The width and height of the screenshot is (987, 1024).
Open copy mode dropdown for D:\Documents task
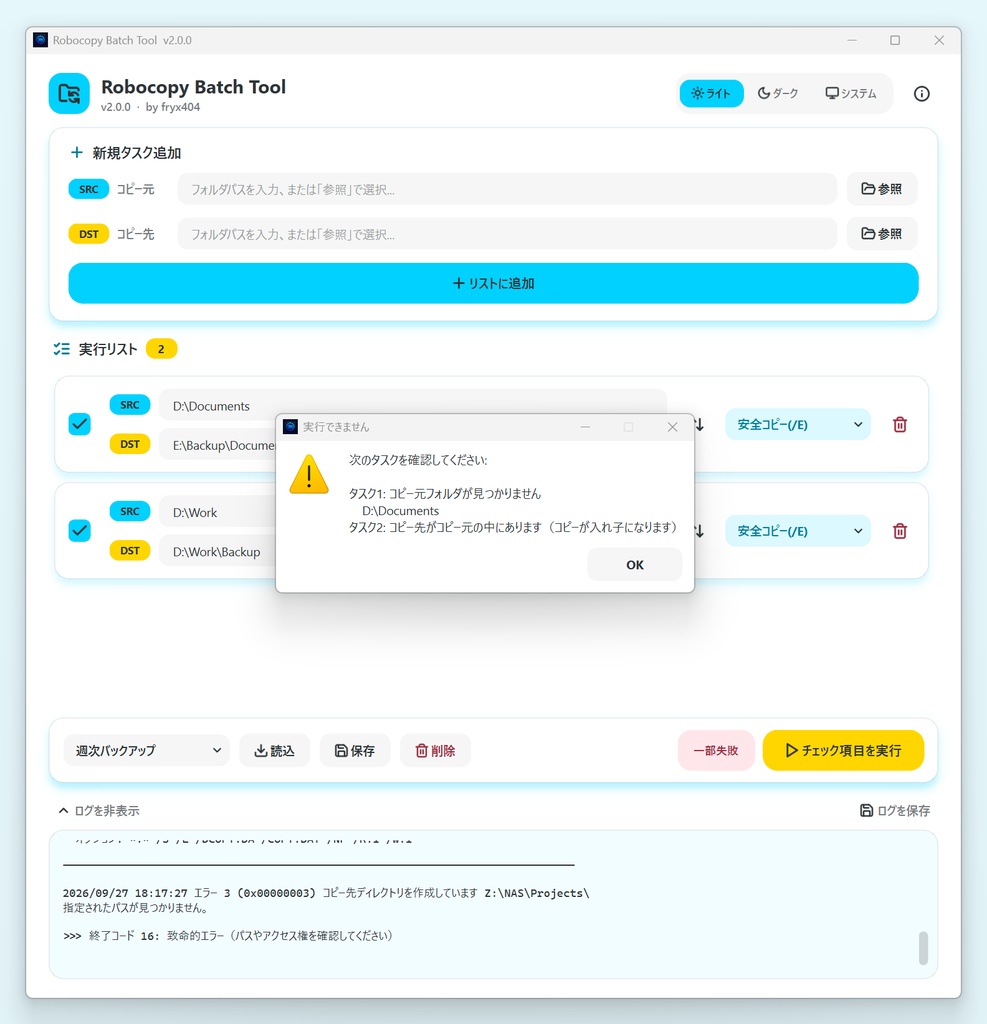(x=798, y=424)
